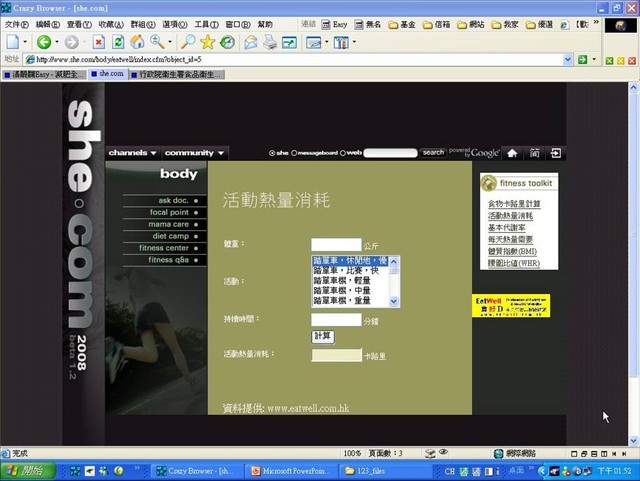The width and height of the screenshot is (640, 481).
Task: Expand the channels dropdown menu
Action: [x=133, y=153]
